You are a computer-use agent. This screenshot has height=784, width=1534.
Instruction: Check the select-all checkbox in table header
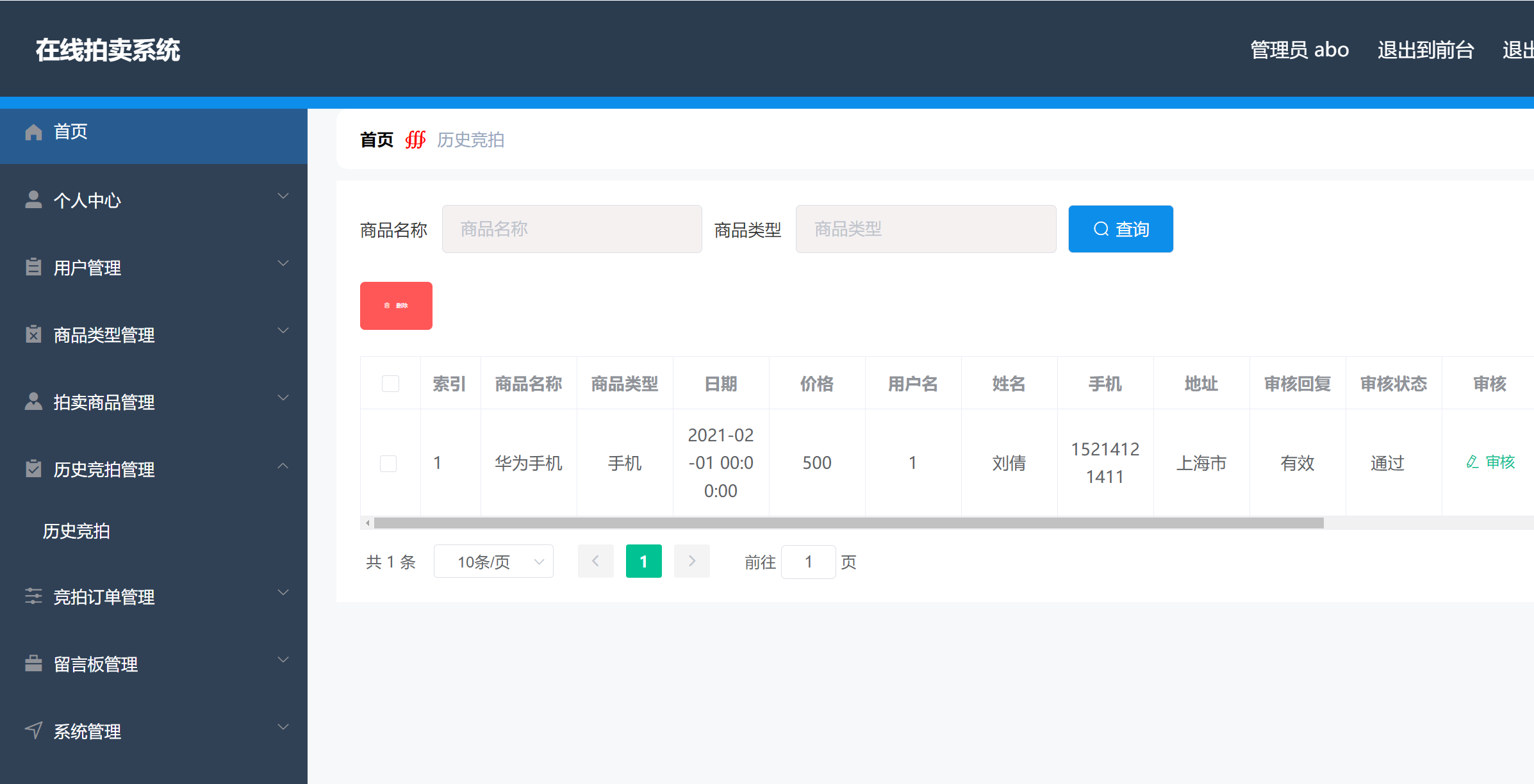pos(390,383)
